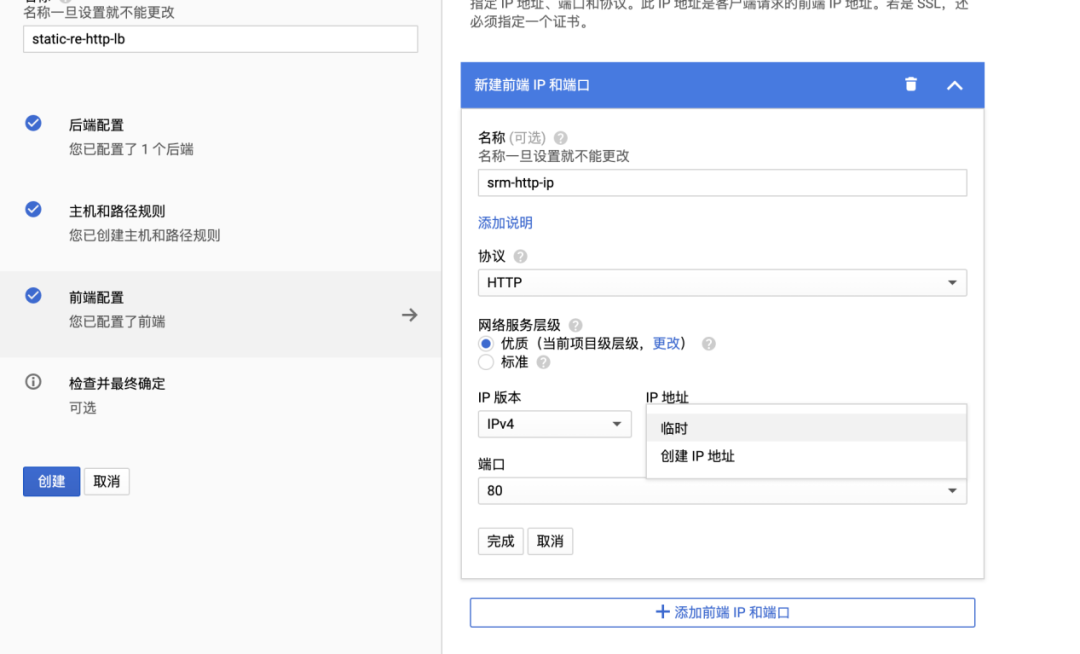Screen dimensions: 1080x654
Task: Open 主机和路径规则 step
Action: (x=220, y=222)
